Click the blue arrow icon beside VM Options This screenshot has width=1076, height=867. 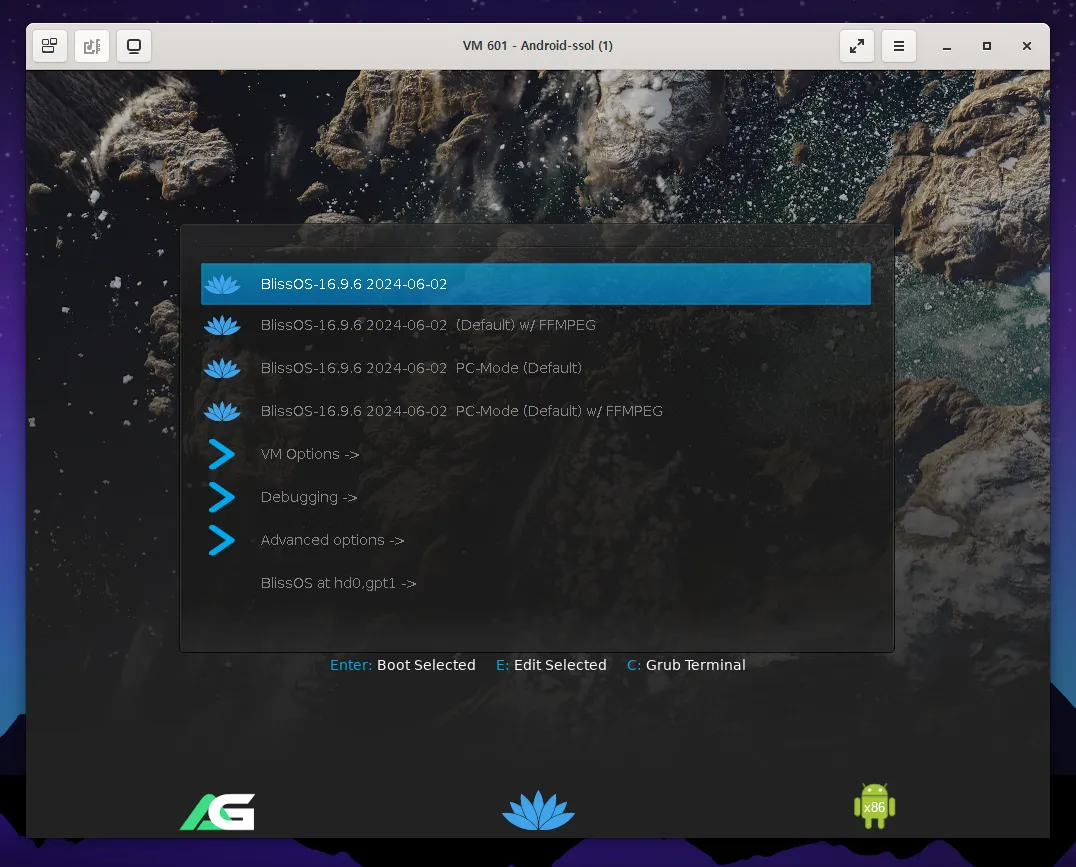(x=222, y=454)
